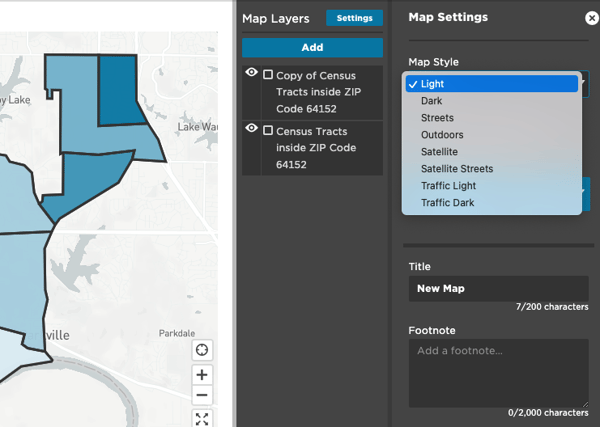Zoom in with the plus button
Viewport: 600px width, 427px height.
tap(202, 375)
